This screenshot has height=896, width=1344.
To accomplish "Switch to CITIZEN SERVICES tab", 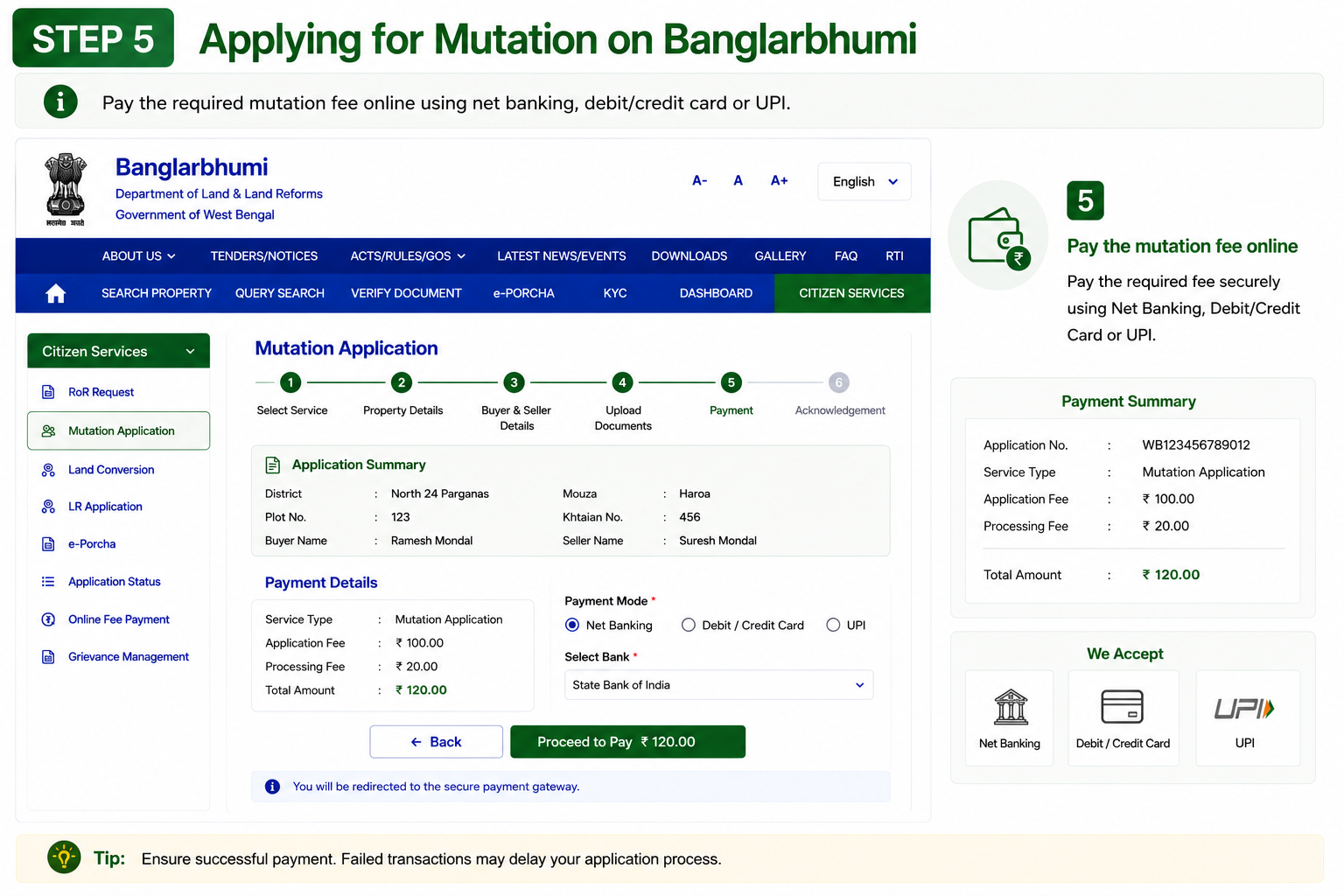I will coord(852,293).
